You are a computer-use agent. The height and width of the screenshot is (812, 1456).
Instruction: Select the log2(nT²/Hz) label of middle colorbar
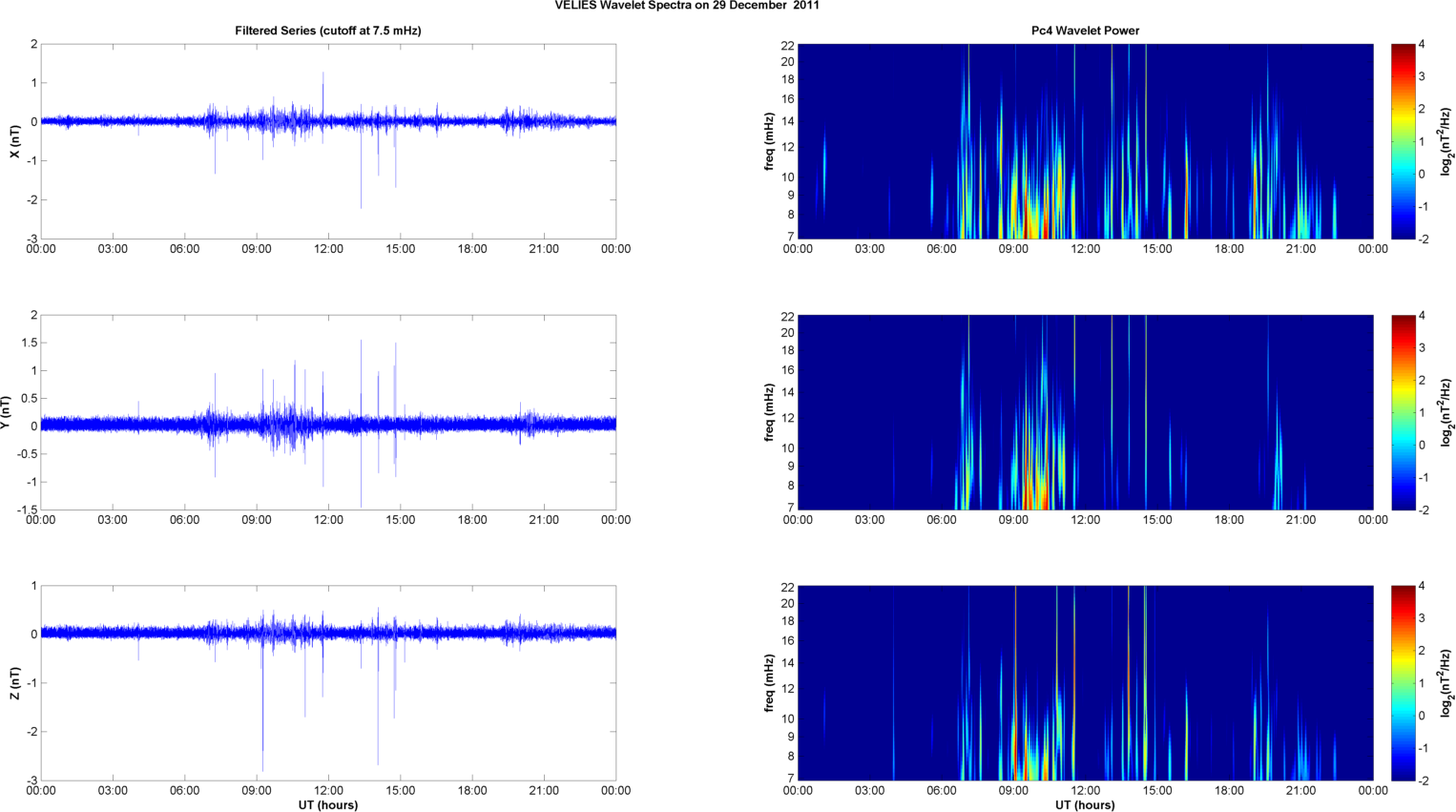tap(1447, 412)
